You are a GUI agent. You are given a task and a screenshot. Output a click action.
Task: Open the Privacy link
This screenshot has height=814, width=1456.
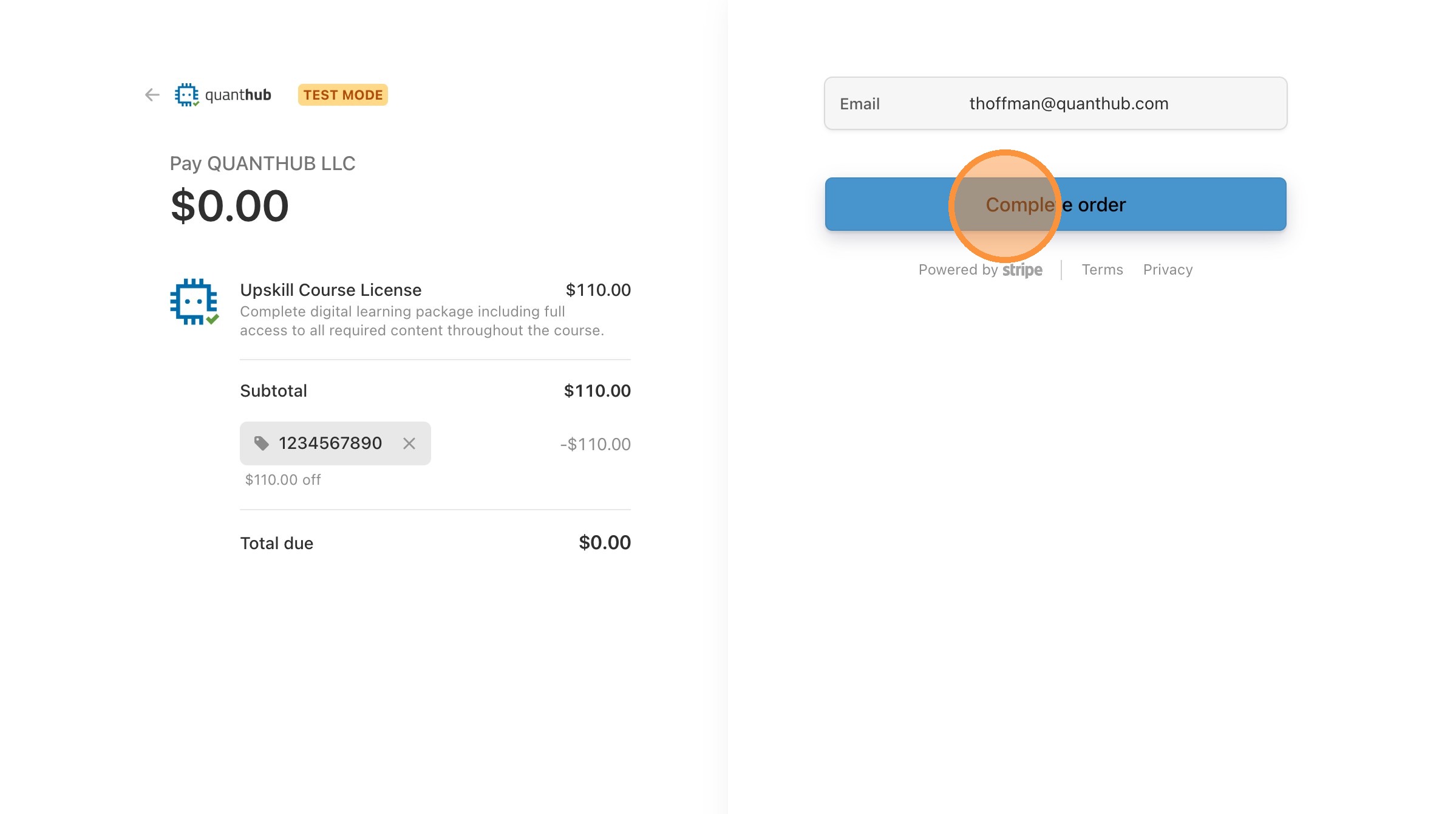tap(1168, 270)
